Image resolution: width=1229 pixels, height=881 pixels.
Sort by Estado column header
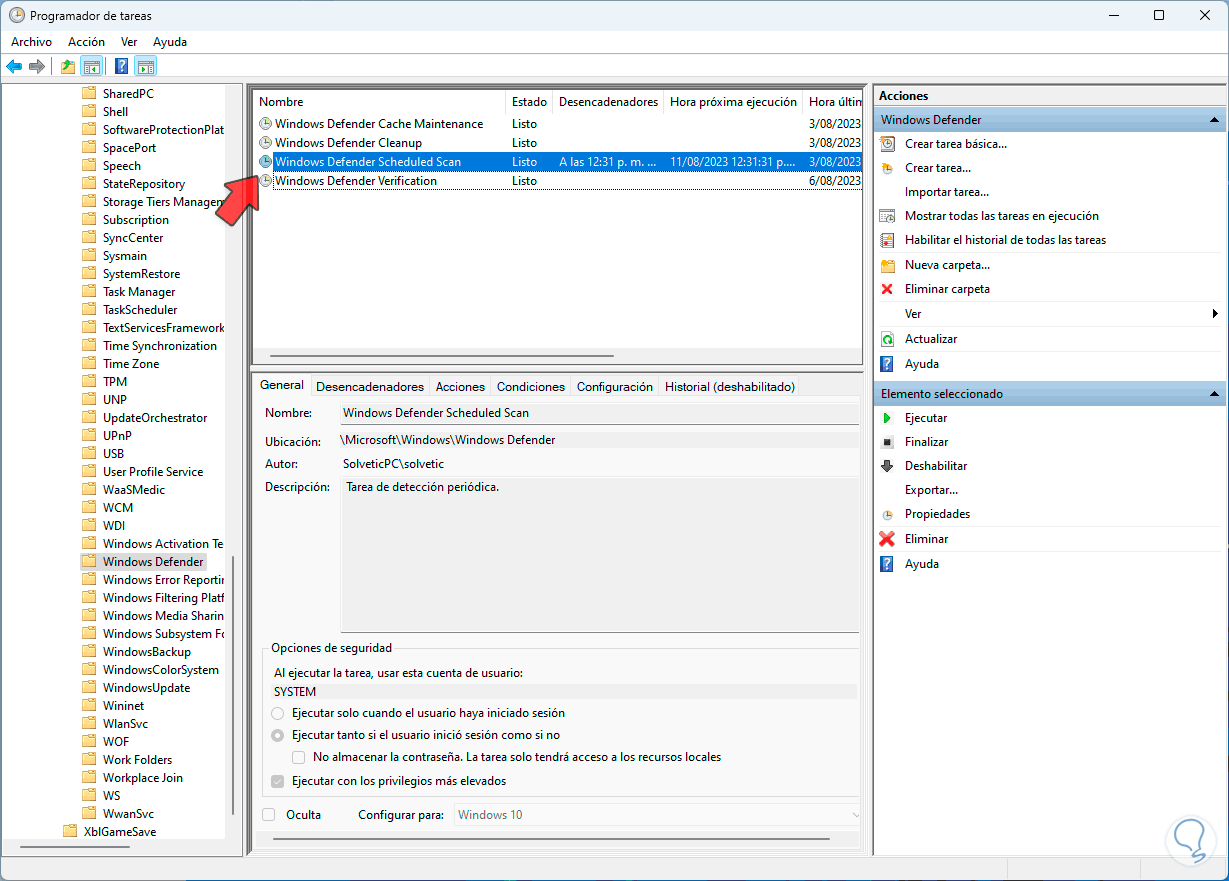(529, 102)
